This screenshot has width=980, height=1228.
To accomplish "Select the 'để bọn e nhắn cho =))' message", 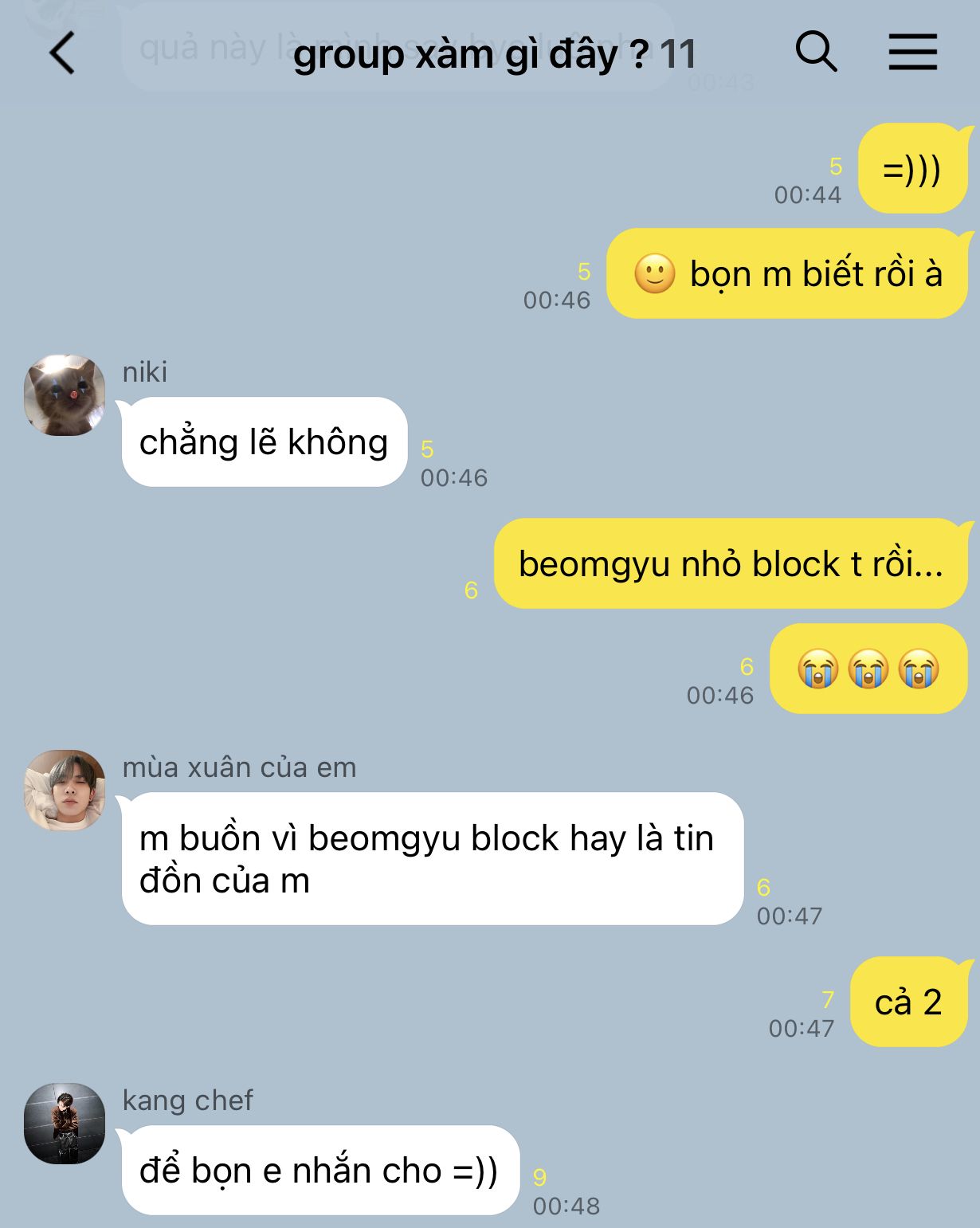I will click(x=320, y=1171).
